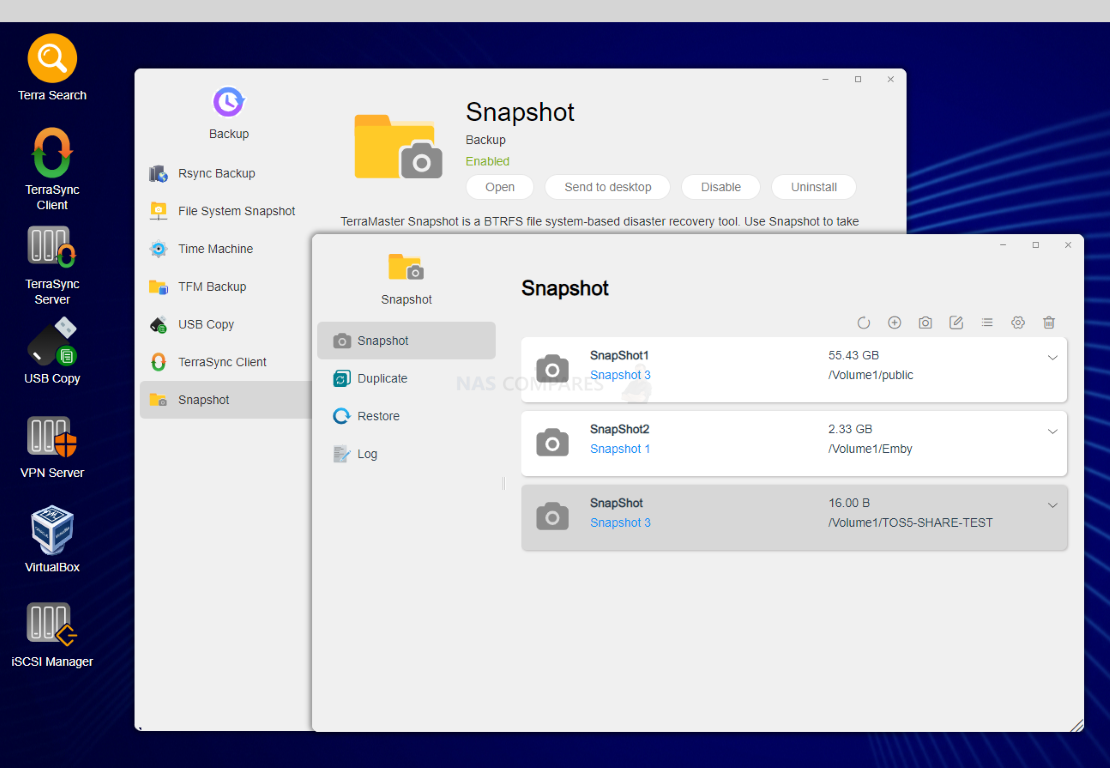
Task: Click the 55.43 GB size value
Action: coord(853,355)
